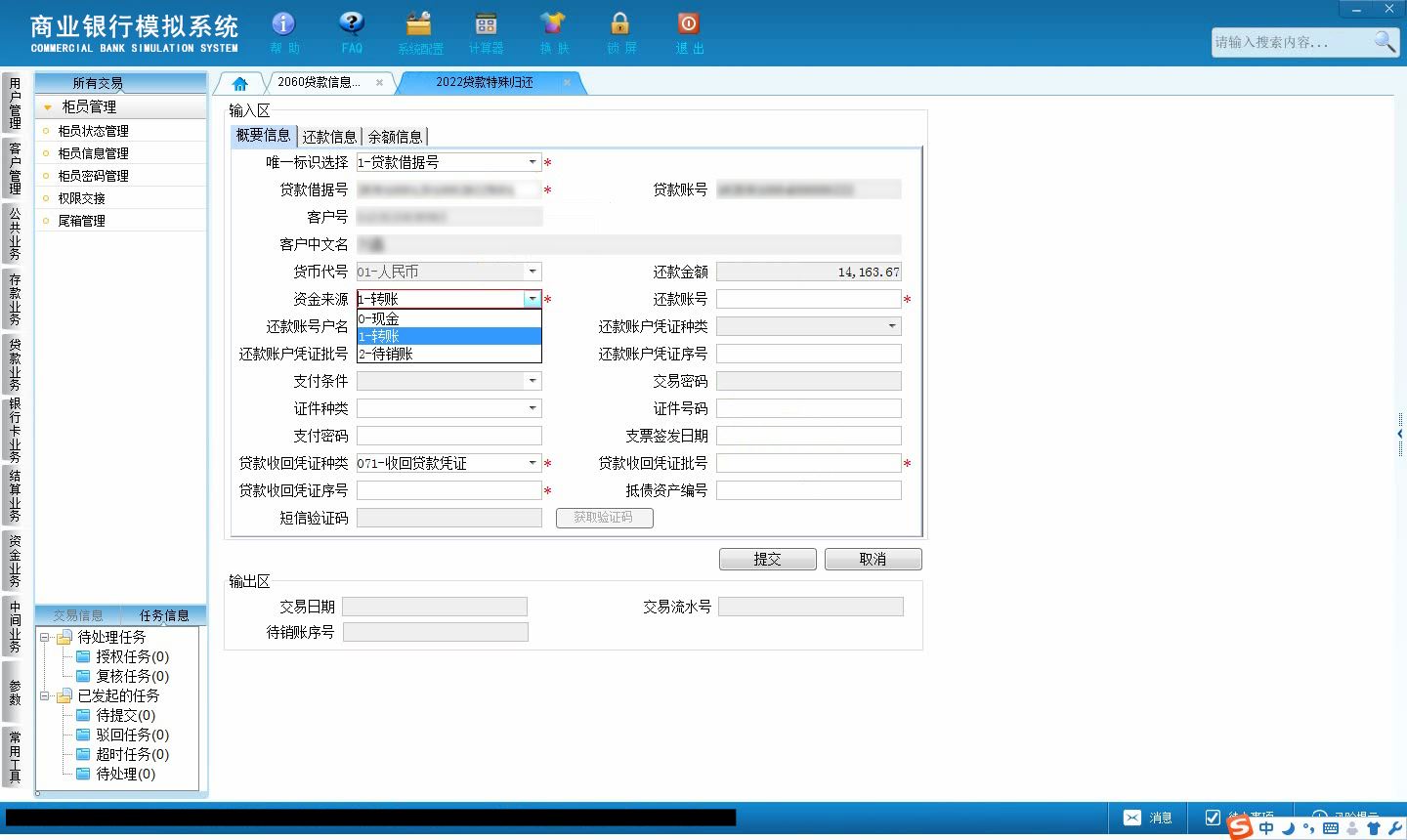
Task: Click the 复核任务(0) folder icon
Action: 83,676
